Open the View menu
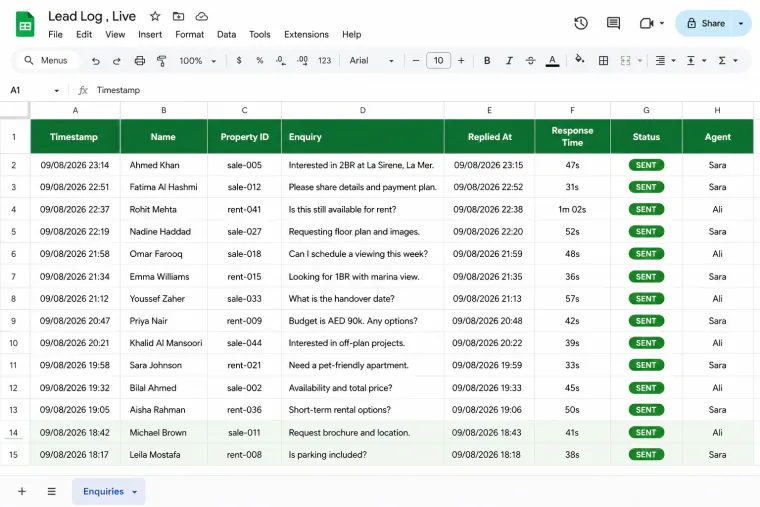Screen dimensions: 760x507 coord(115,34)
